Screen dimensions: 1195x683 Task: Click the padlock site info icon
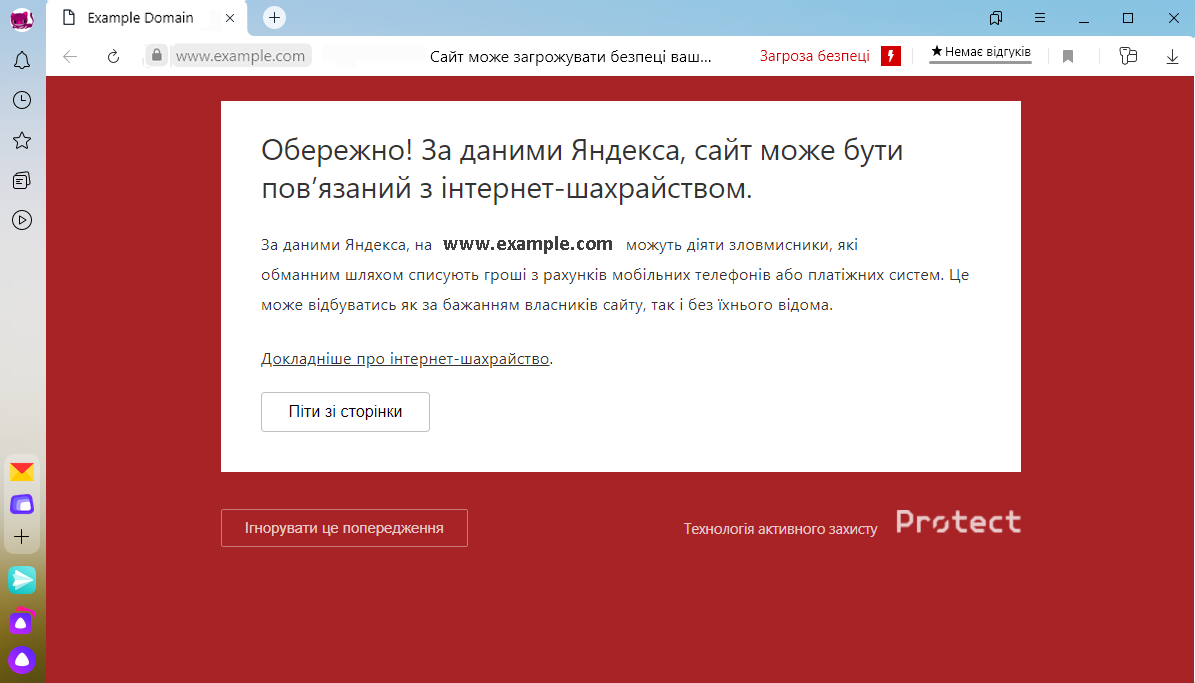[156, 55]
